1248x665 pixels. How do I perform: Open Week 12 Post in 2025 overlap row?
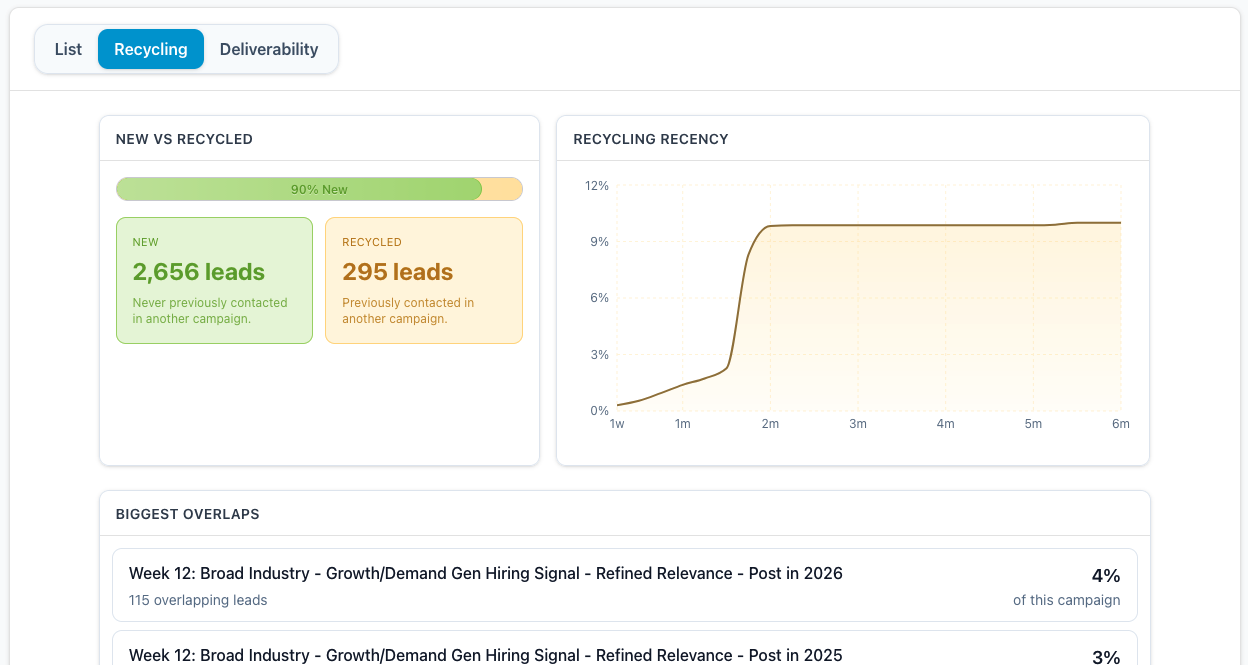click(x=625, y=648)
